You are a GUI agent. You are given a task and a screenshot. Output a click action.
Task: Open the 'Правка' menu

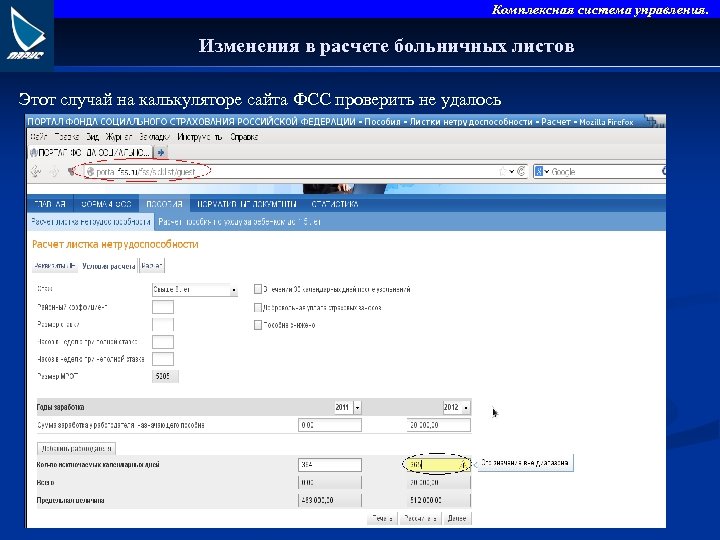point(66,137)
